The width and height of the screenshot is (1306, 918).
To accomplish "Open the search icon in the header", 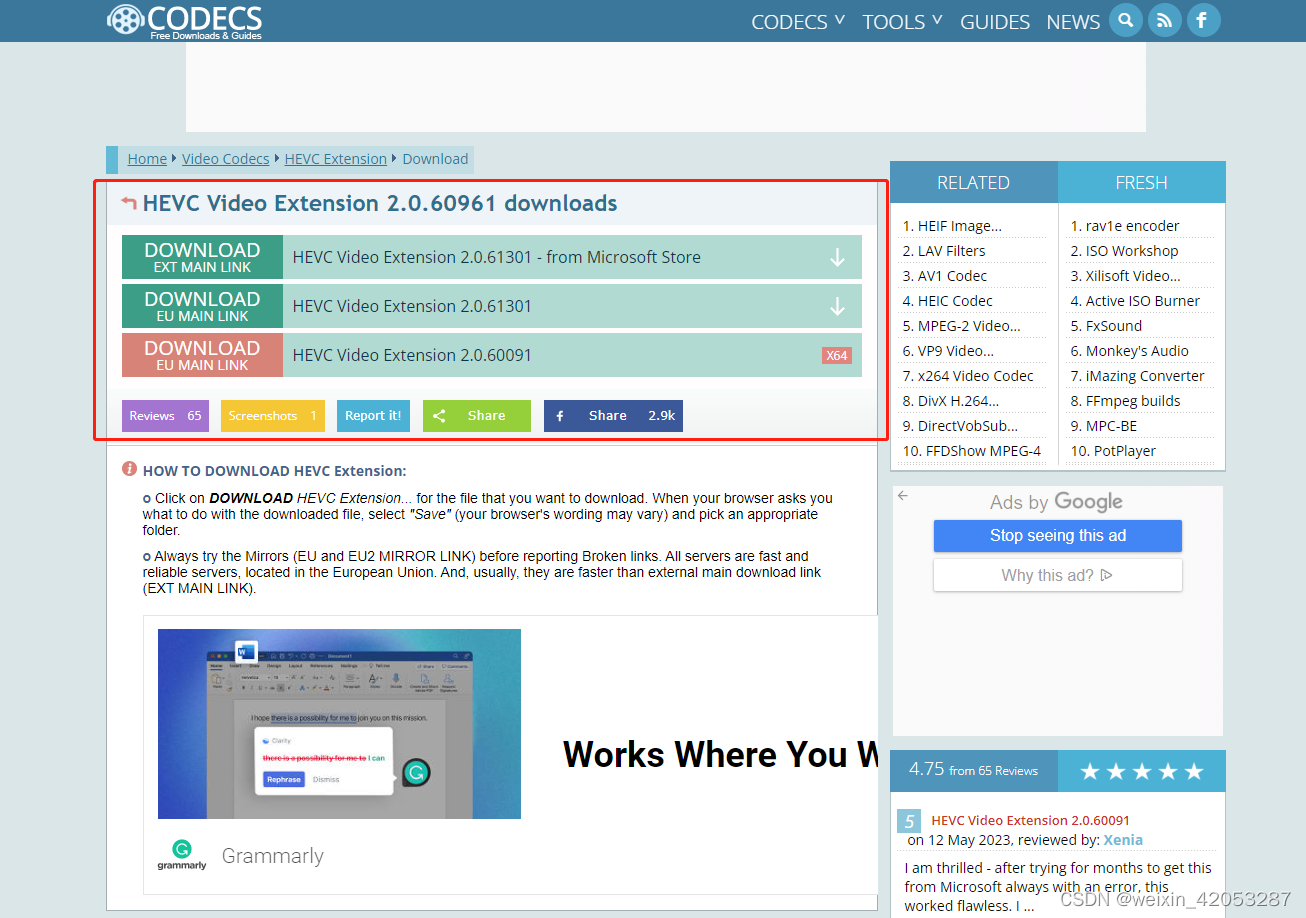I will (x=1126, y=20).
